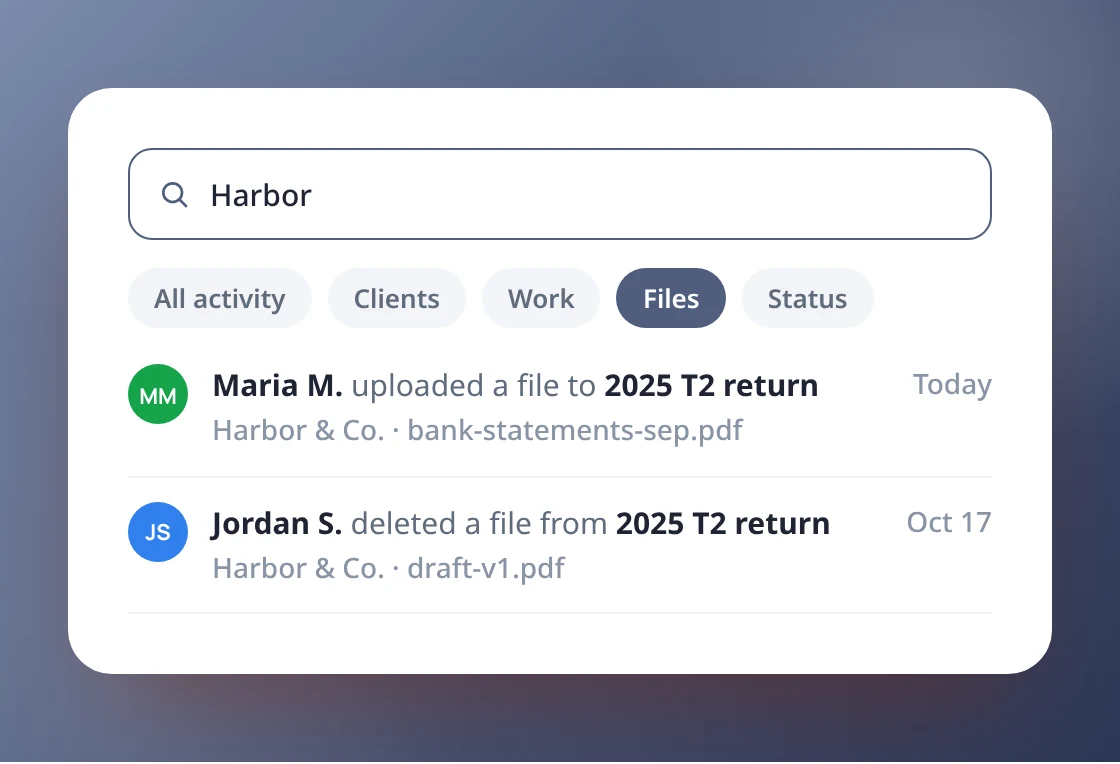This screenshot has height=764, width=1120.
Task: Click draft-v1.pdf file name
Action: point(486,568)
